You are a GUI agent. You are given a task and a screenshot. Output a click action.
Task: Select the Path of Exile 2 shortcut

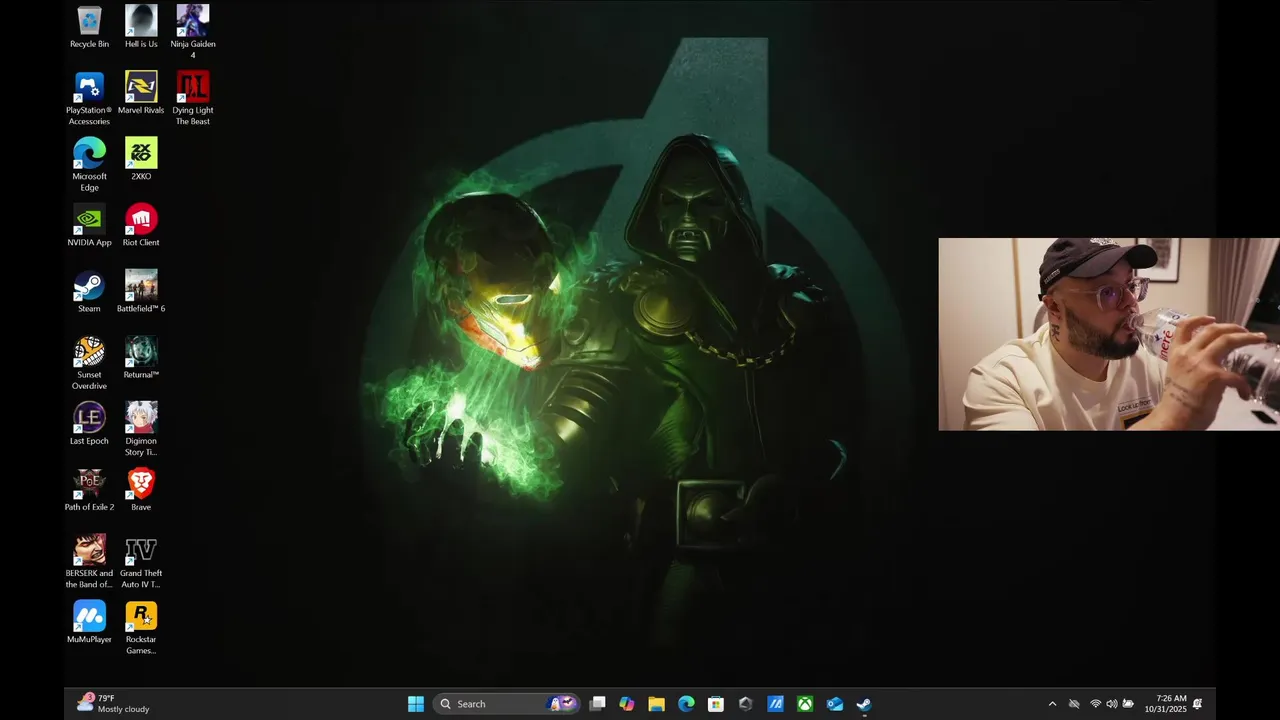[89, 489]
